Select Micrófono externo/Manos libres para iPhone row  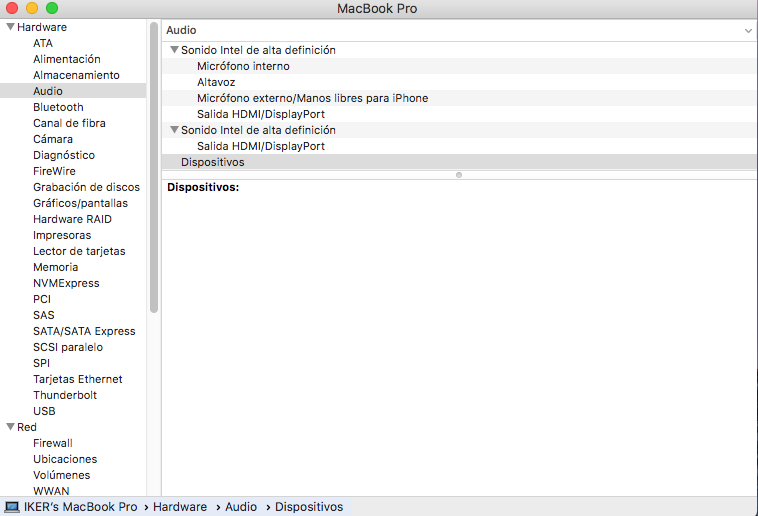(459, 98)
